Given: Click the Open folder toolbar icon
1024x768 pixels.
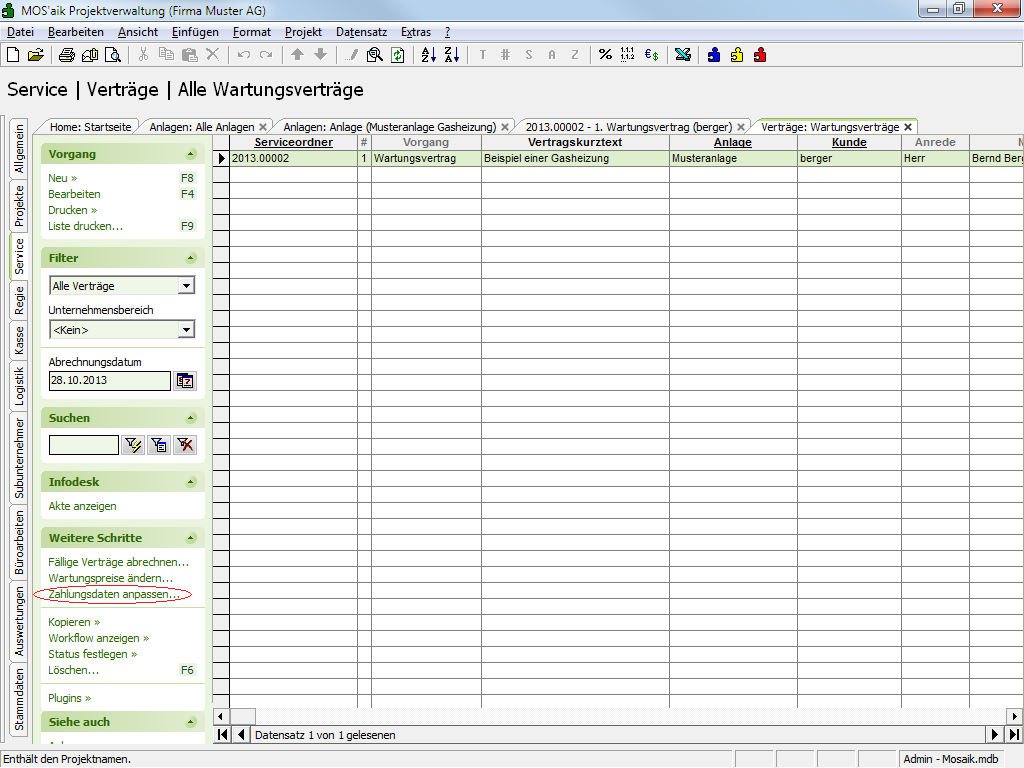Looking at the screenshot, I should coord(35,55).
